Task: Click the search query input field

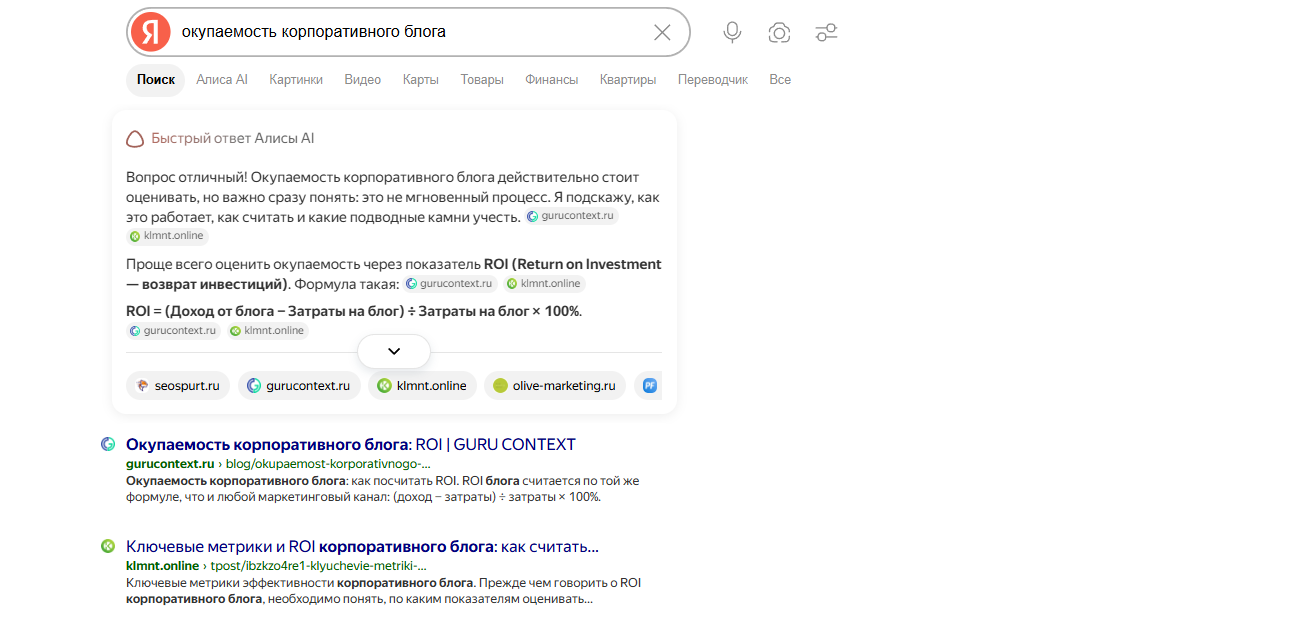Action: tap(410, 32)
